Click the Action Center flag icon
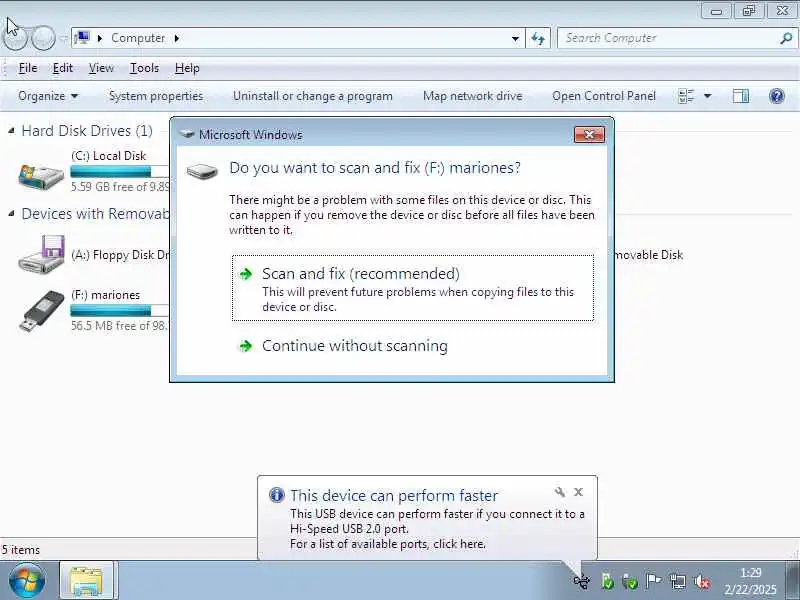800x600 pixels. 653,581
